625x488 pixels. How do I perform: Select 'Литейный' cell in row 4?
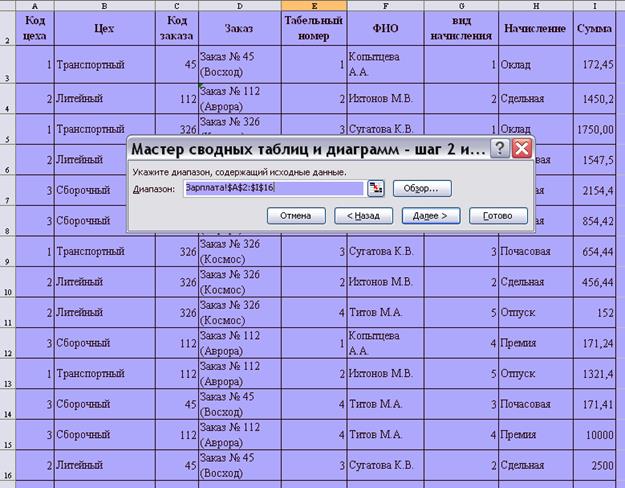pyautogui.click(x=104, y=99)
